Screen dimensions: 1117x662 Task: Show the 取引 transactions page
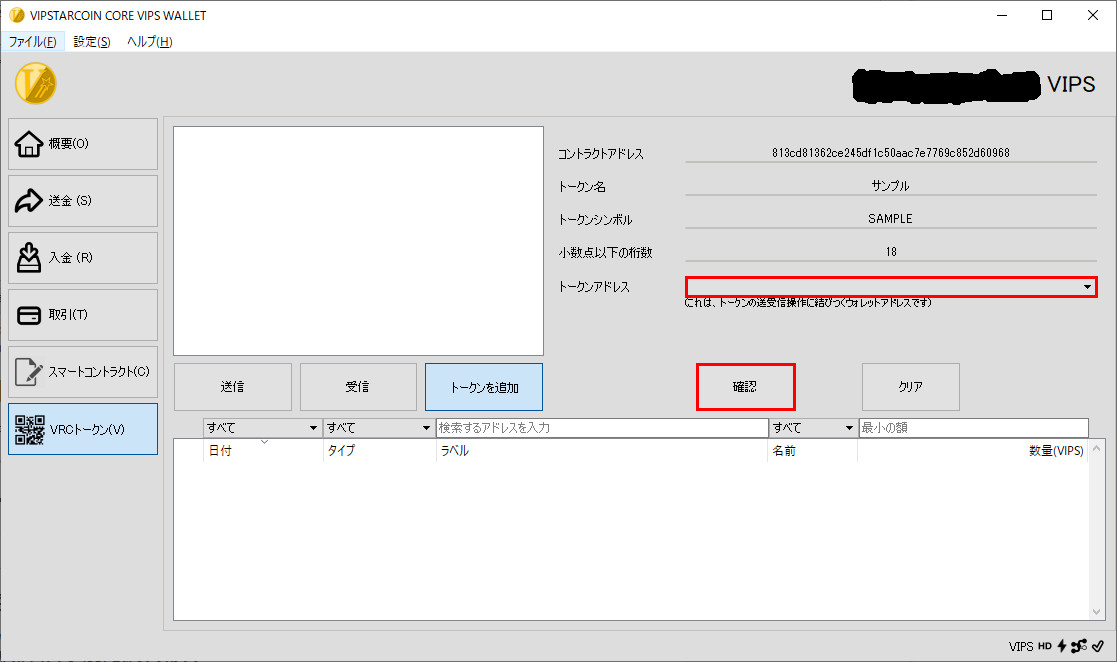pyautogui.click(x=83, y=315)
